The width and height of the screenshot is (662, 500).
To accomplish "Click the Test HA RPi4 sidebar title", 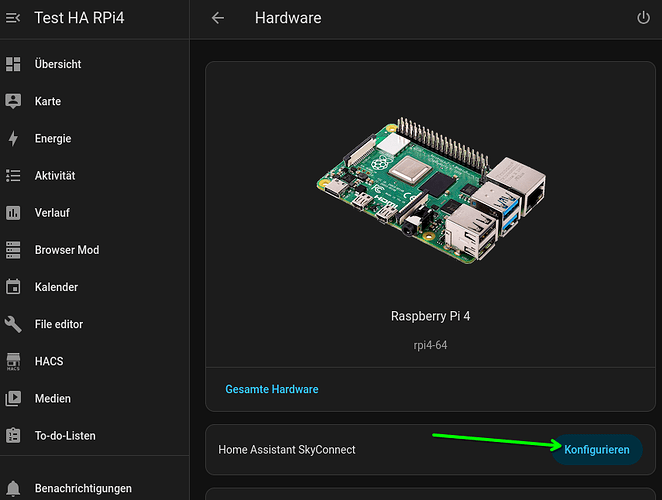I will pyautogui.click(x=80, y=18).
